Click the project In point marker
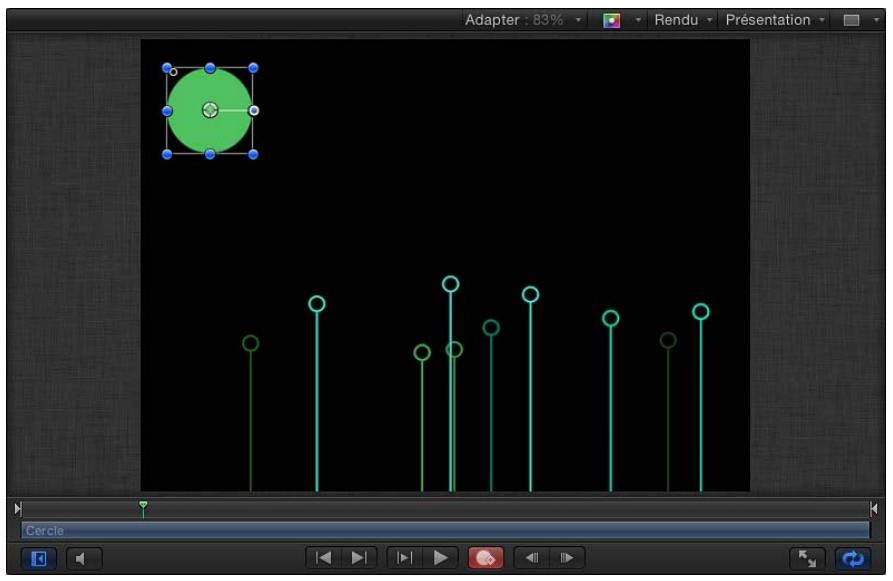Image resolution: width=893 pixels, height=581 pixels. pyautogui.click(x=18, y=508)
